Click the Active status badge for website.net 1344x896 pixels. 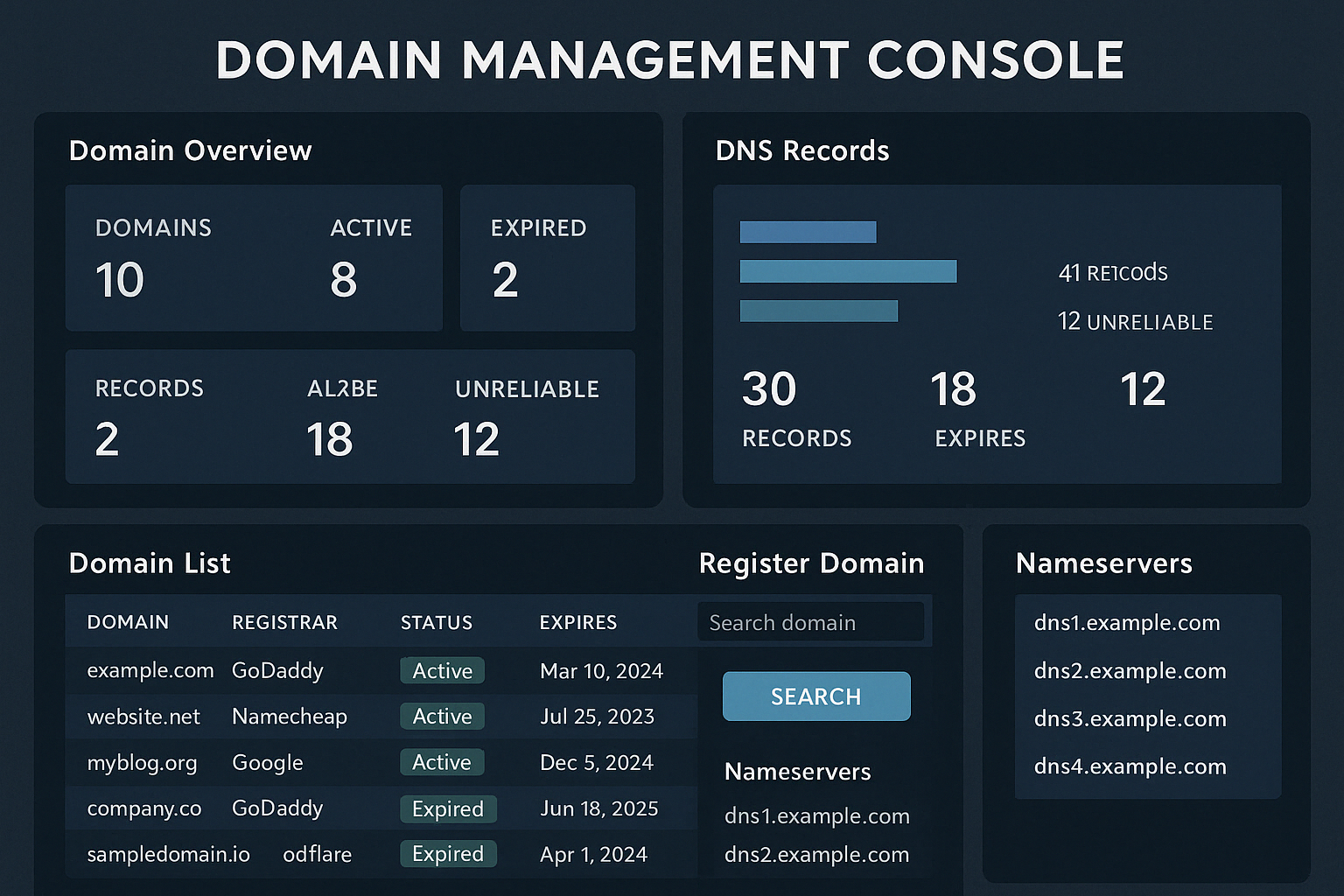[442, 716]
